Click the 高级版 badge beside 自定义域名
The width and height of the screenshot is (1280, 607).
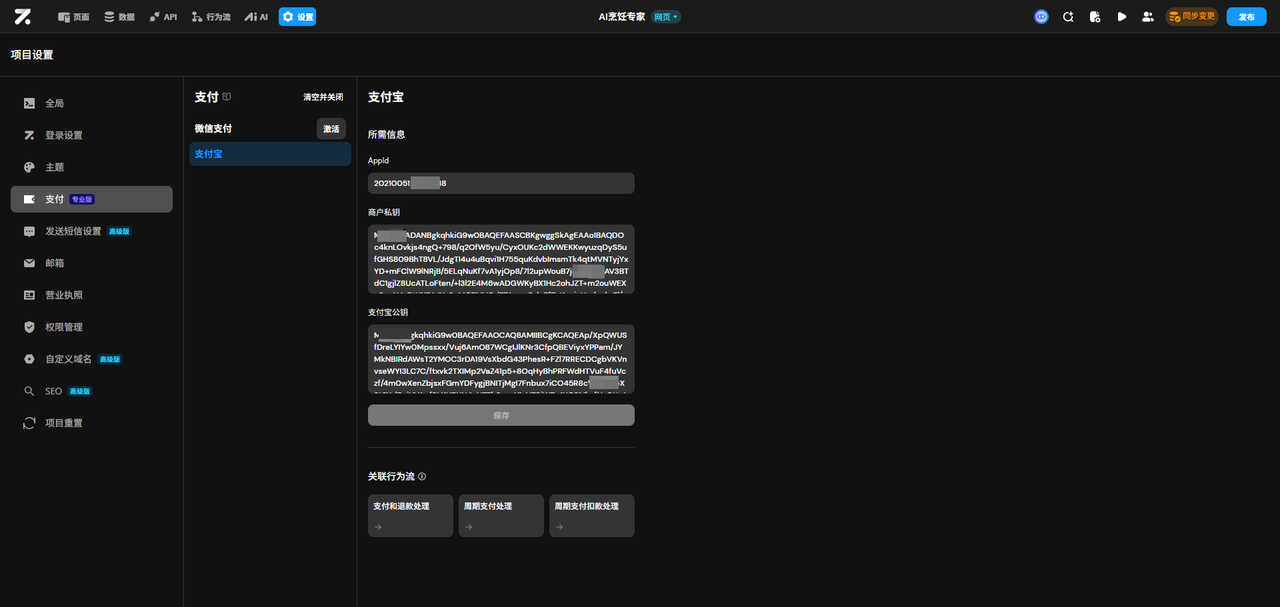(x=110, y=359)
